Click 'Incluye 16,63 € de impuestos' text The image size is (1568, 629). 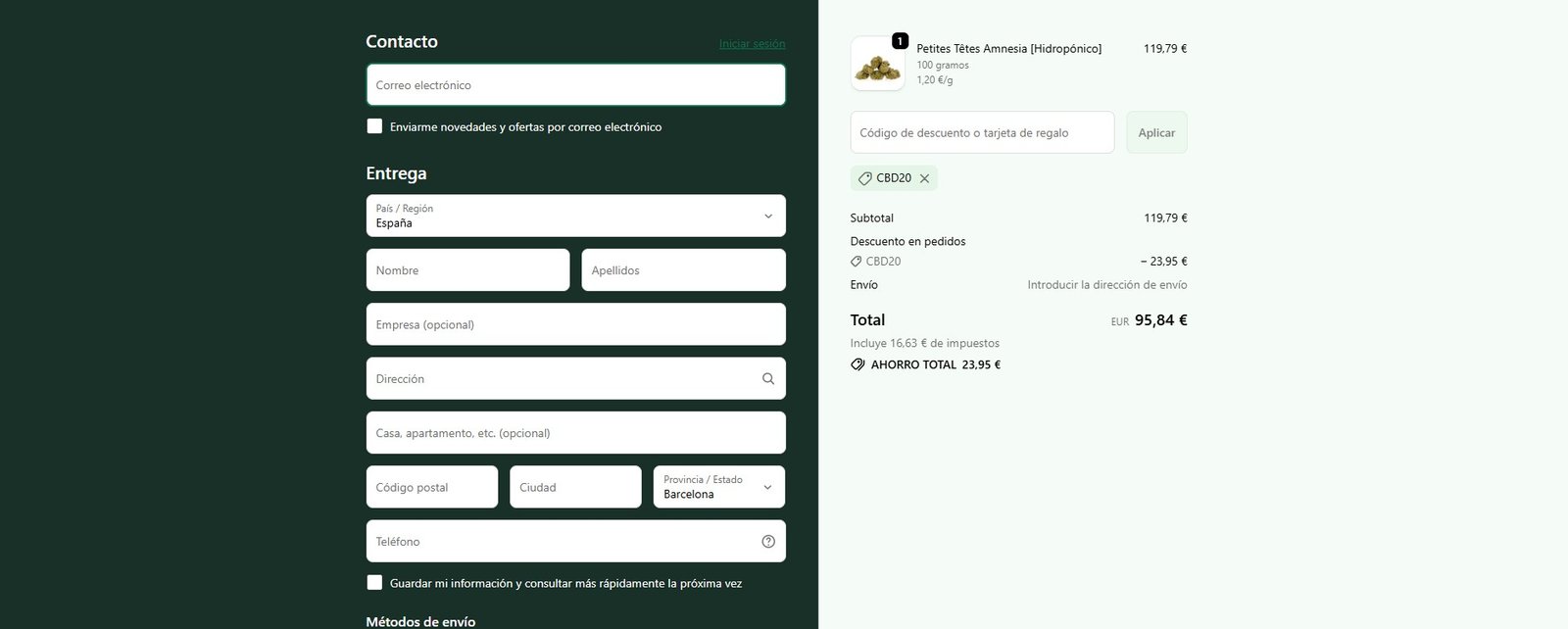pyautogui.click(x=925, y=344)
